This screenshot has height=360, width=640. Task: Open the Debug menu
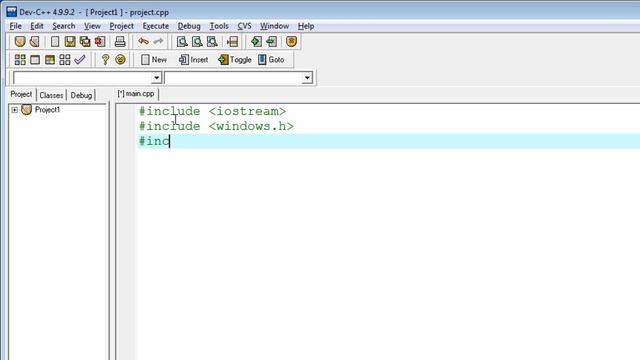(x=189, y=26)
